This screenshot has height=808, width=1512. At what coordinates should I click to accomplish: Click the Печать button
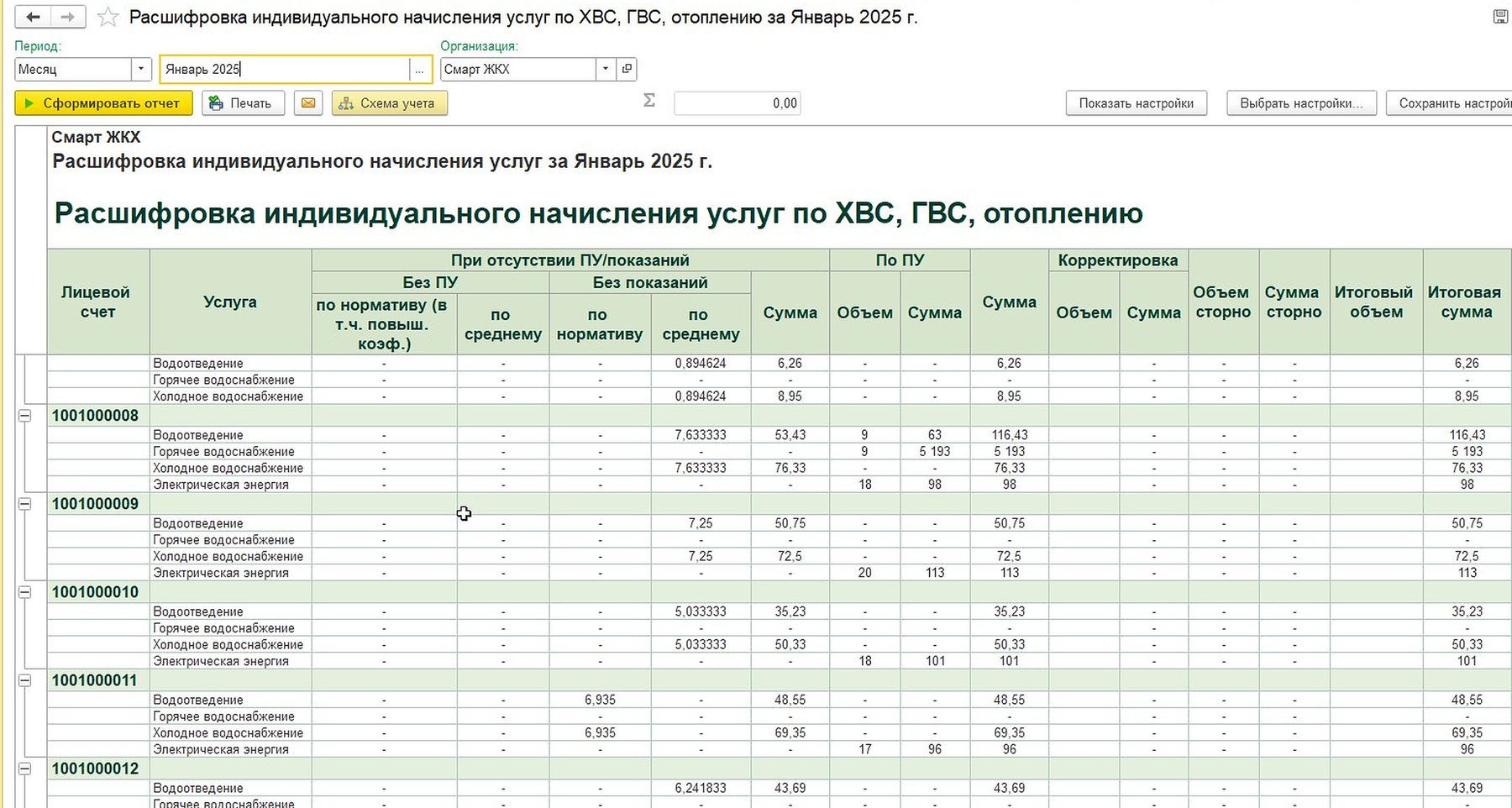tap(243, 103)
